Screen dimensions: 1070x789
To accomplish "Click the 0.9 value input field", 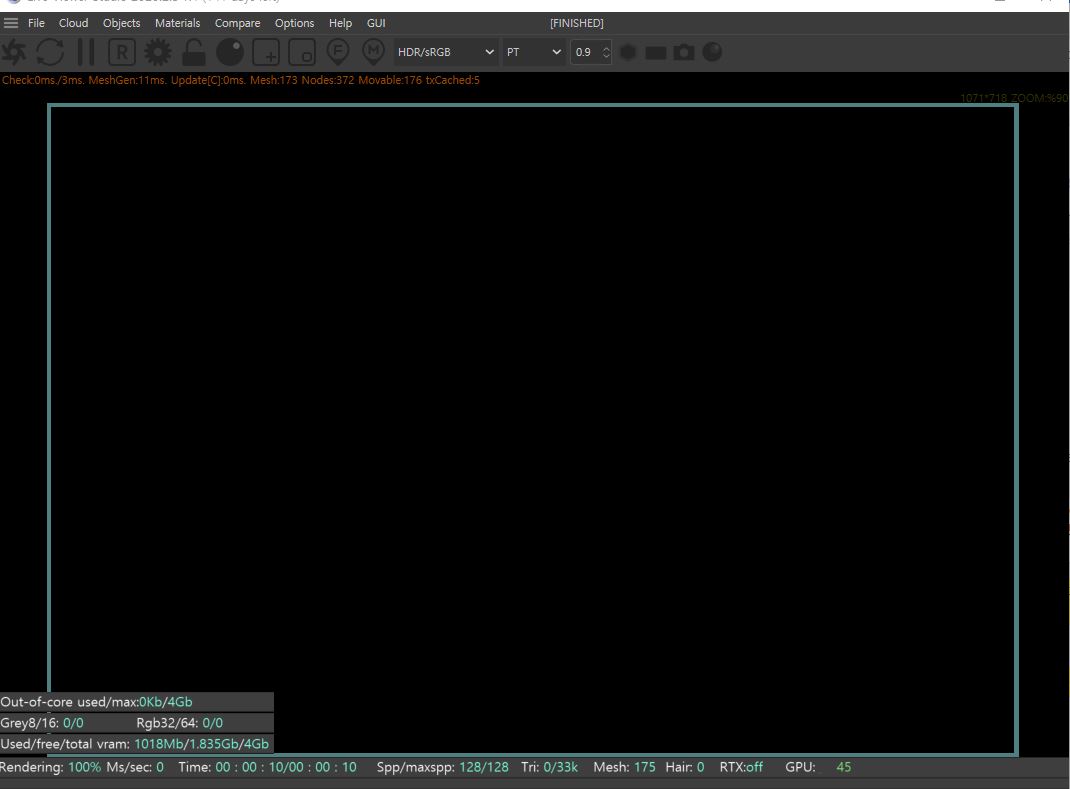I will pos(585,53).
